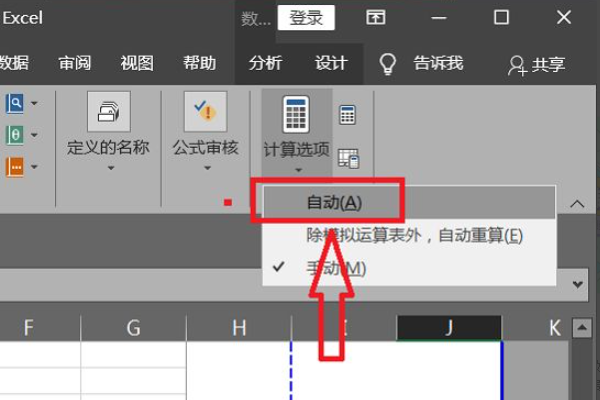The image size is (600, 400).
Task: Click the orange more functions book icon
Action: pos(15,167)
